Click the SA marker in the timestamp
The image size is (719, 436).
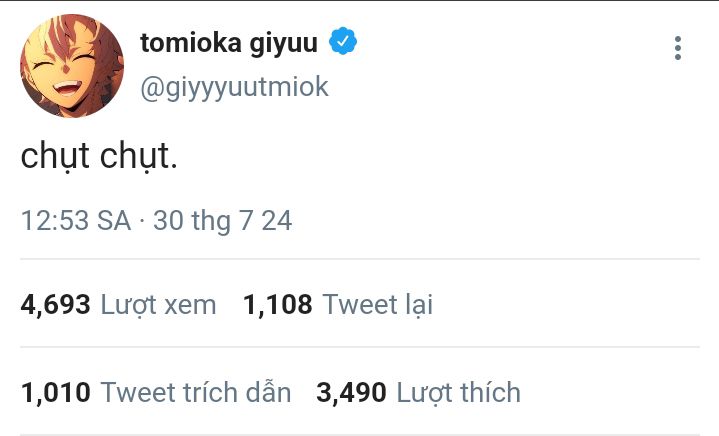coord(114,221)
